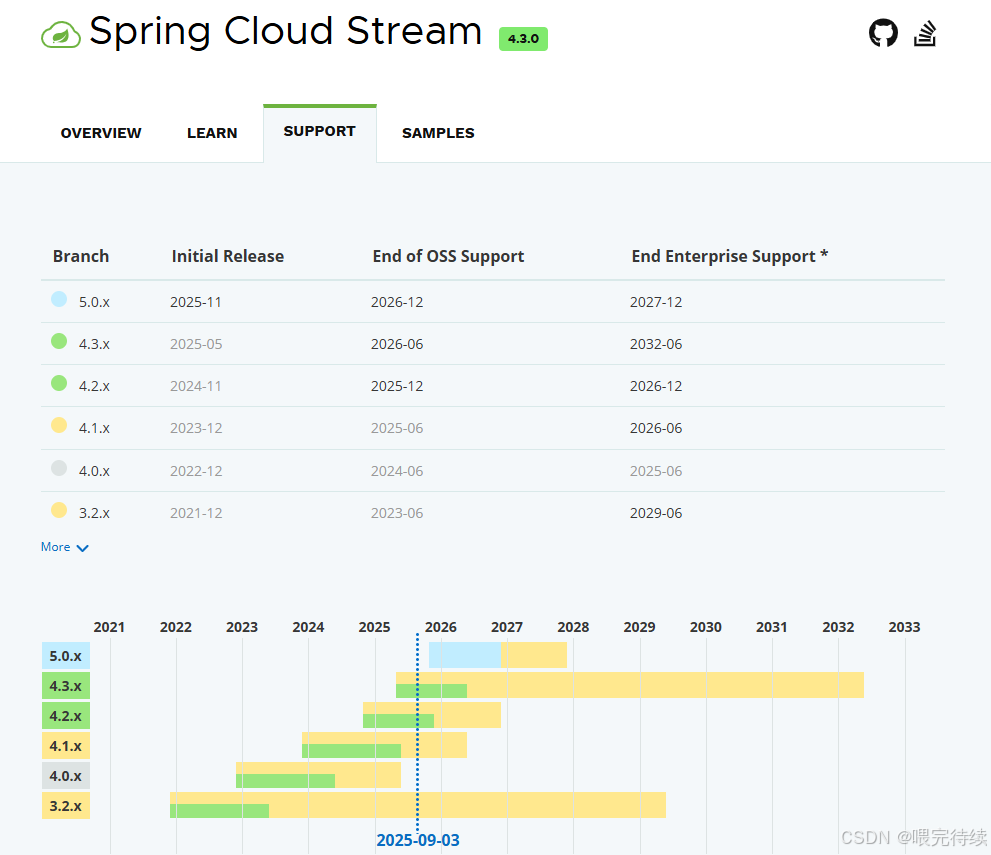Click the 2025-11 initial release date
The width and height of the screenshot is (991, 855).
point(196,302)
